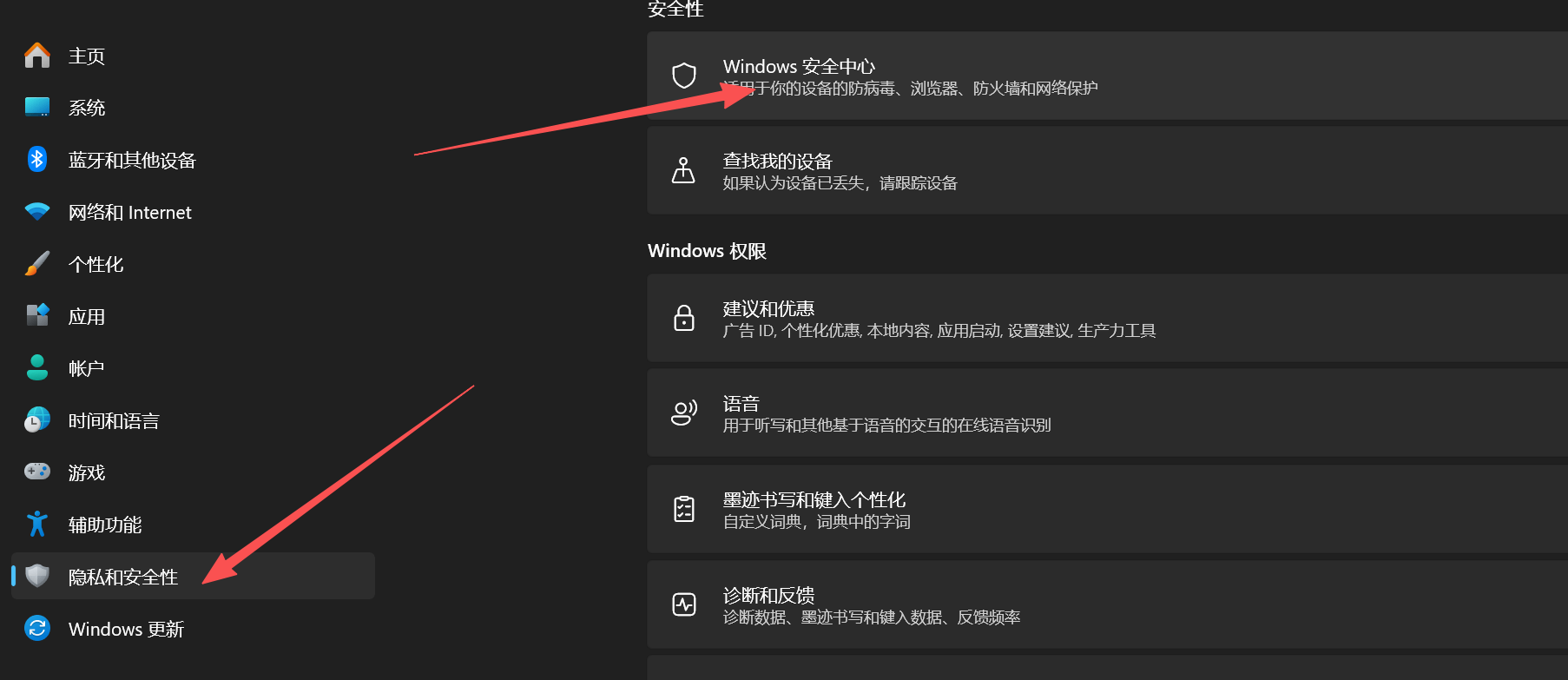Click the shield icon beside Windows 安全中心
The height and width of the screenshot is (680, 1568).
point(684,76)
